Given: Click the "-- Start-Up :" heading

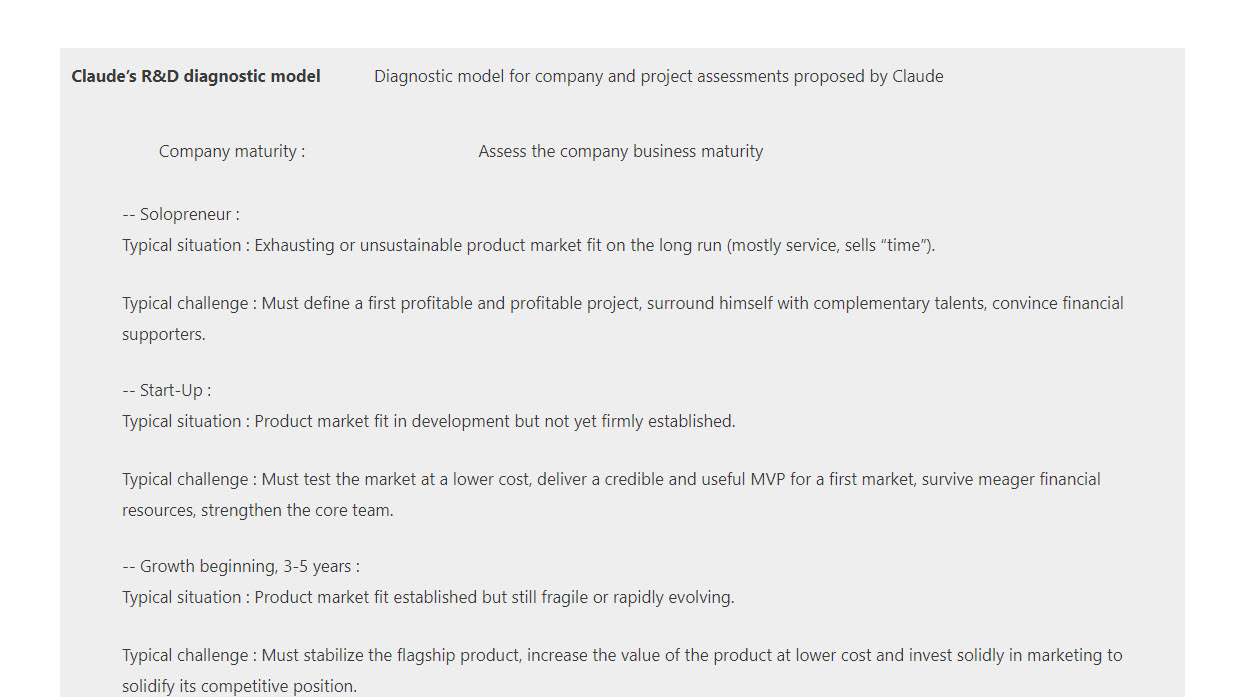Looking at the screenshot, I should [x=167, y=390].
